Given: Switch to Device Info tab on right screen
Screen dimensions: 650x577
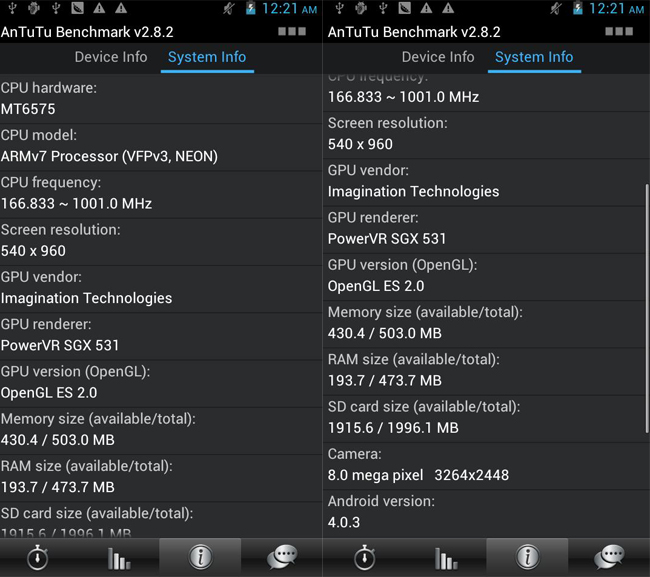Looking at the screenshot, I should 438,57.
